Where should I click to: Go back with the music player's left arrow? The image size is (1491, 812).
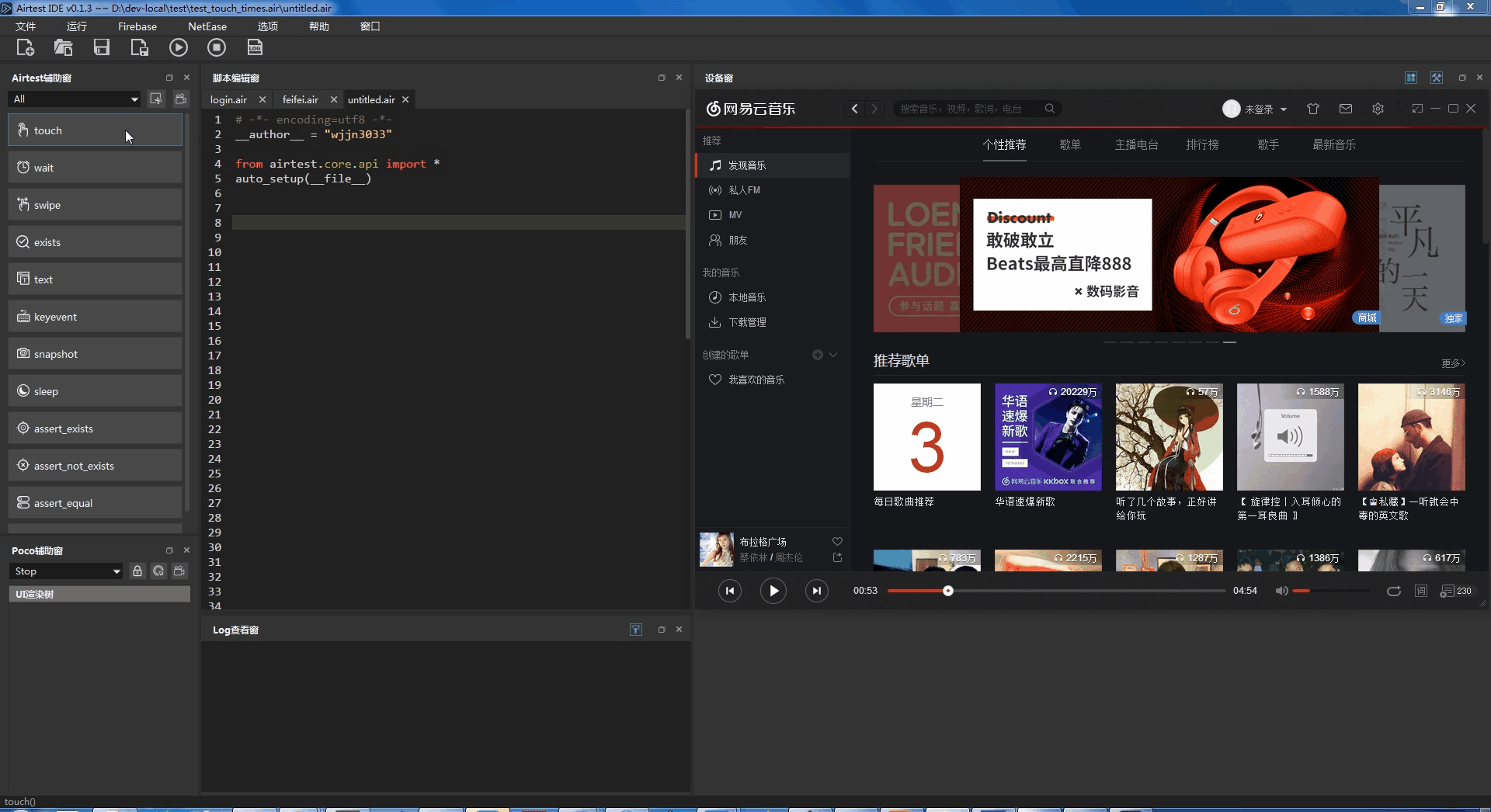[x=855, y=109]
